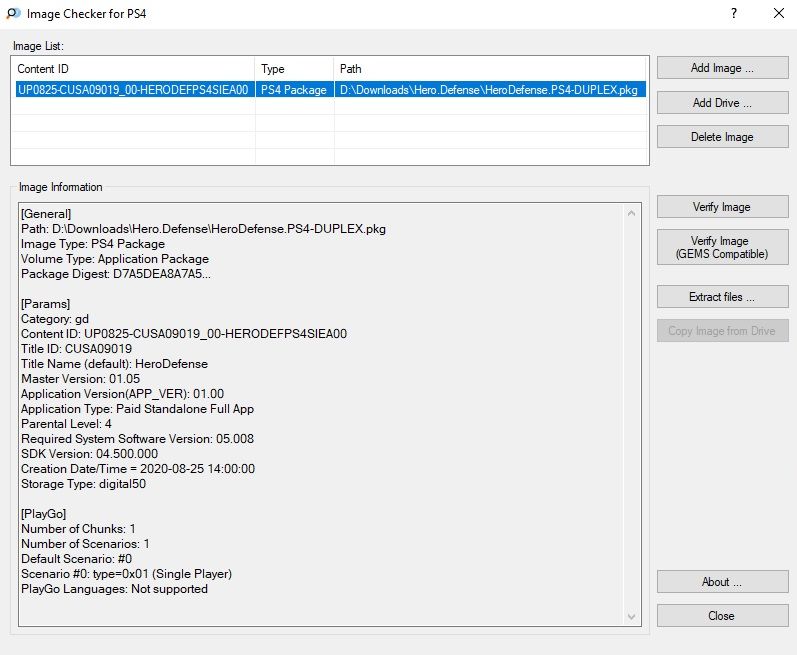Click the Add Drive ... button
This screenshot has height=655, width=797.
coord(722,103)
